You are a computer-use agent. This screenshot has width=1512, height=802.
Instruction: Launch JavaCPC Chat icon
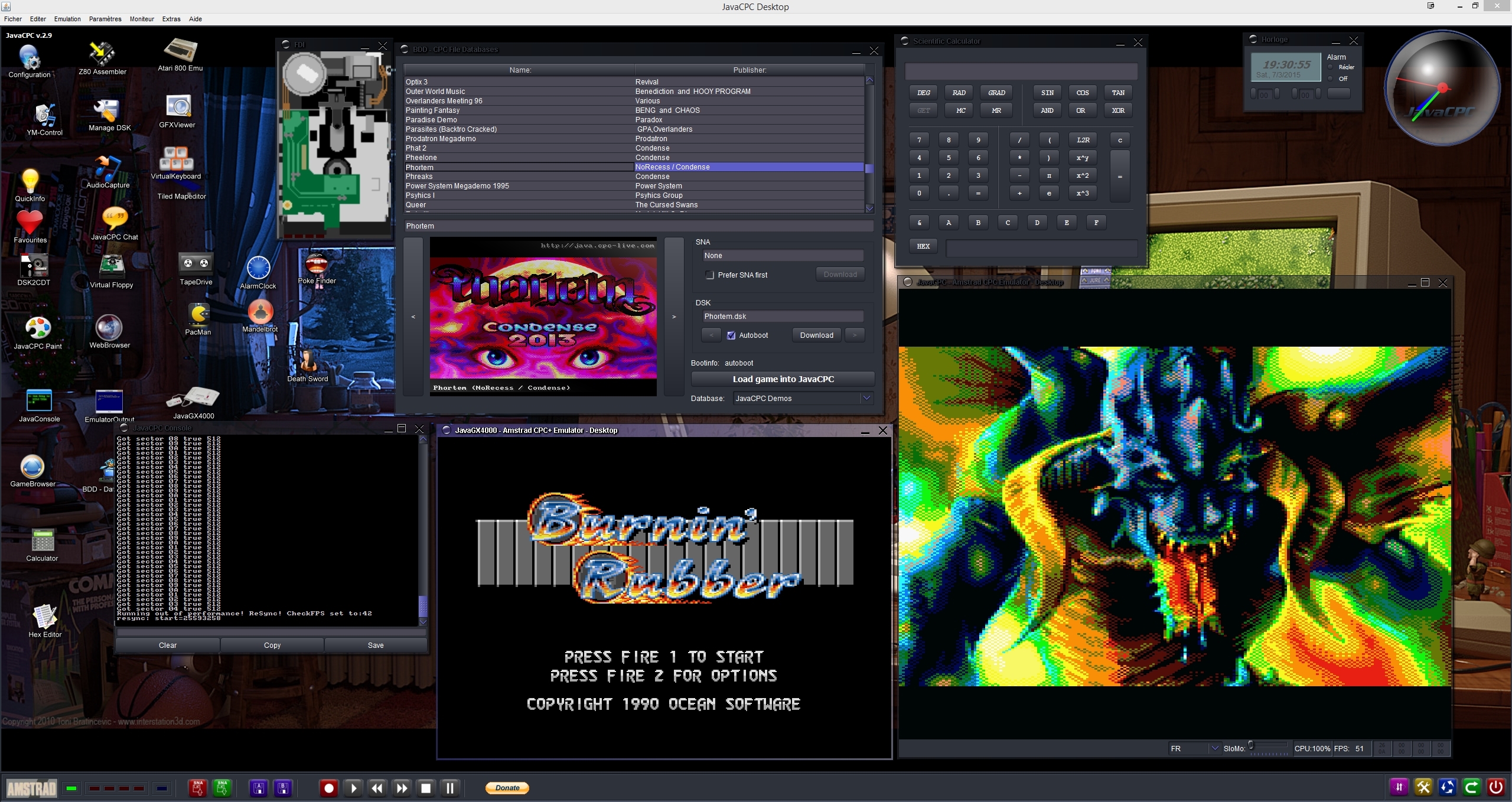tap(115, 223)
